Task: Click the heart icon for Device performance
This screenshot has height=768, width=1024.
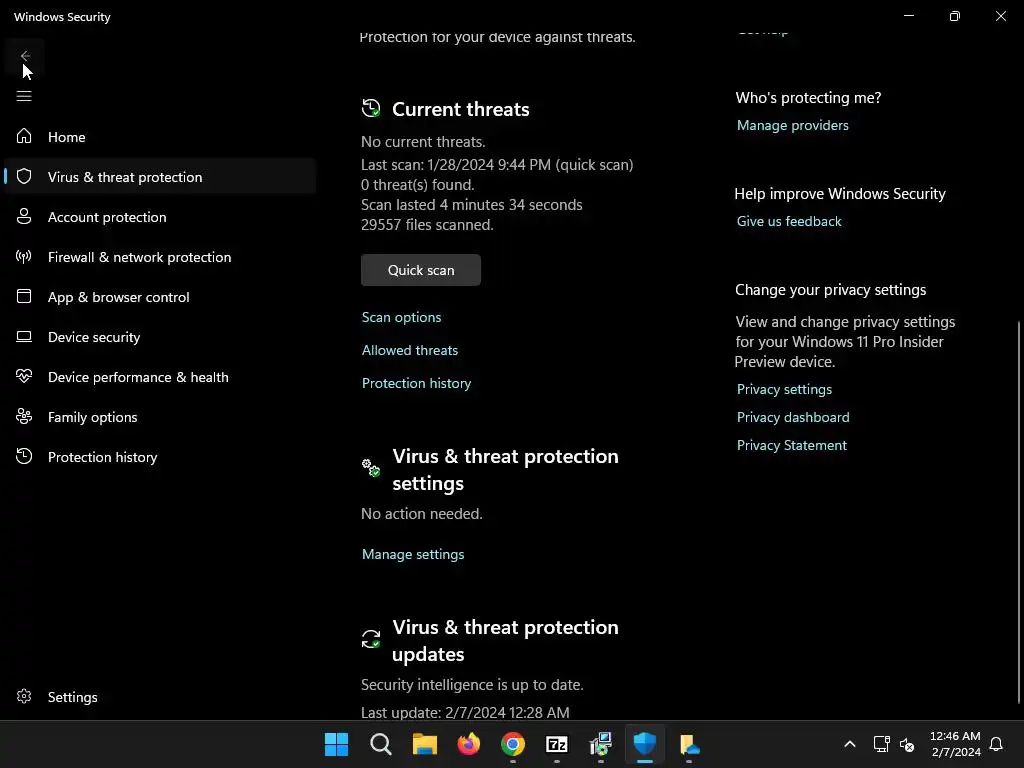Action: tap(24, 376)
